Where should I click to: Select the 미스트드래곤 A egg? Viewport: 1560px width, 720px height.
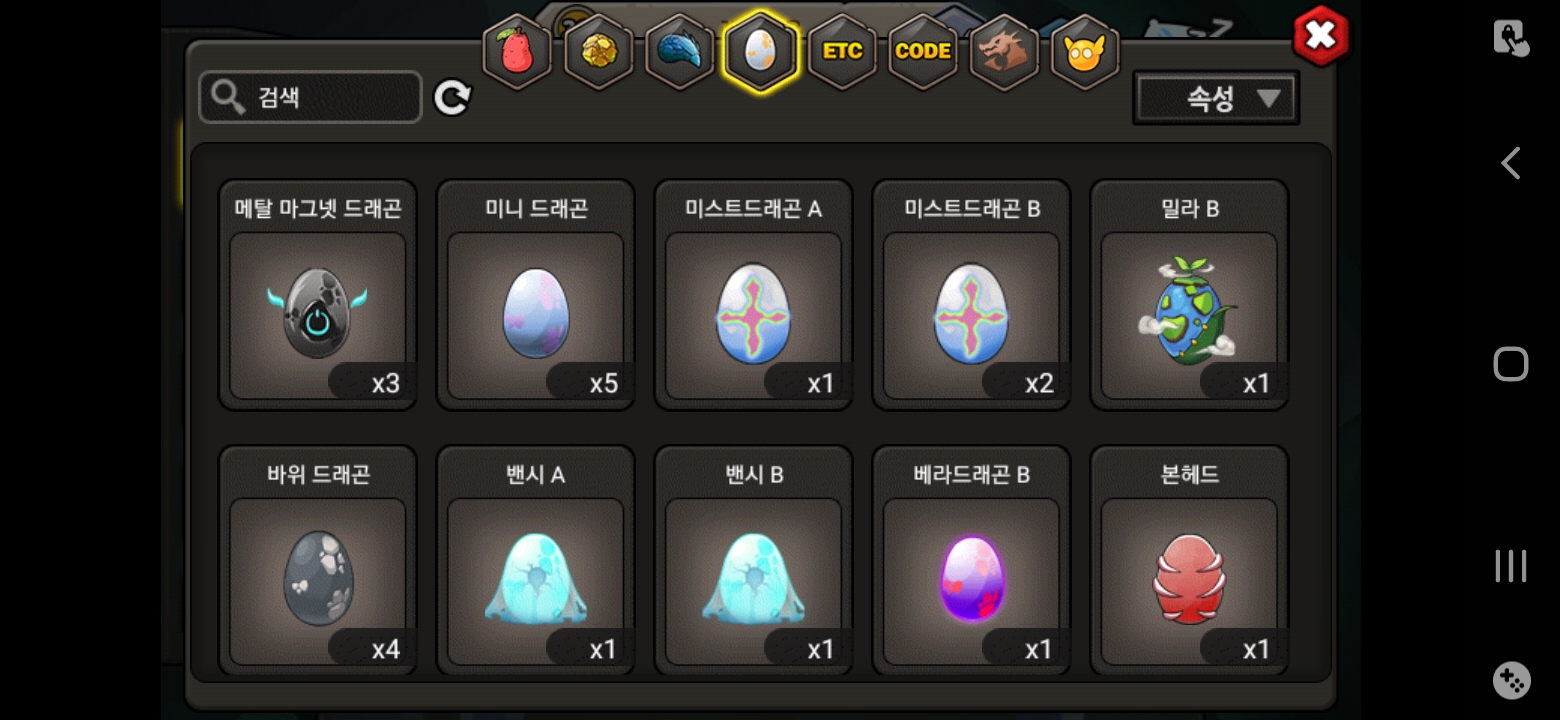[754, 295]
